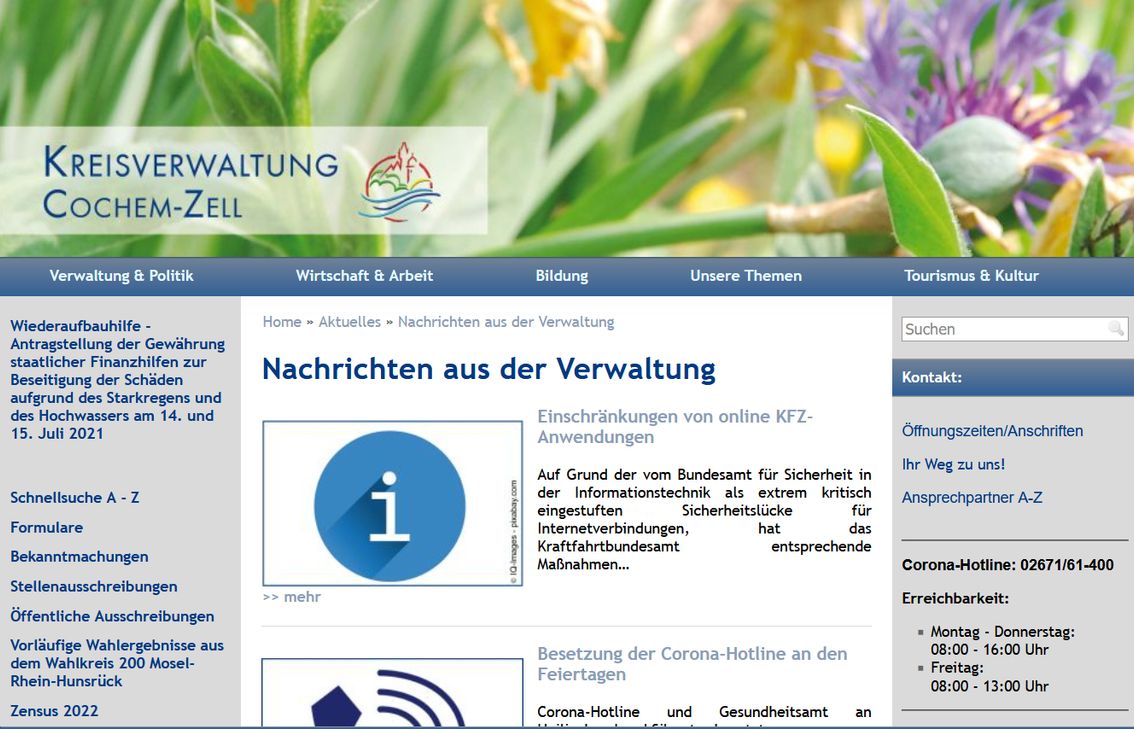
Task: Open the Tourismus & Kultur menu
Action: click(971, 276)
